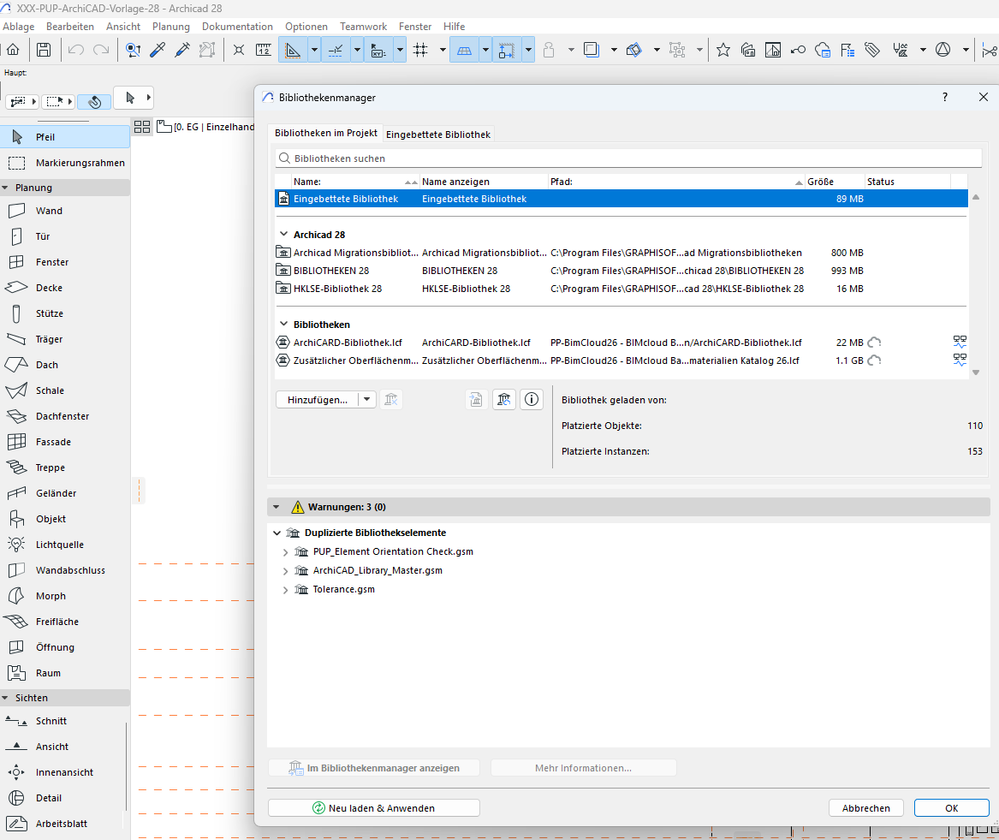Pick the Pfeil arrow selection tool
Screen dimensions: 999x840
(x=45, y=137)
